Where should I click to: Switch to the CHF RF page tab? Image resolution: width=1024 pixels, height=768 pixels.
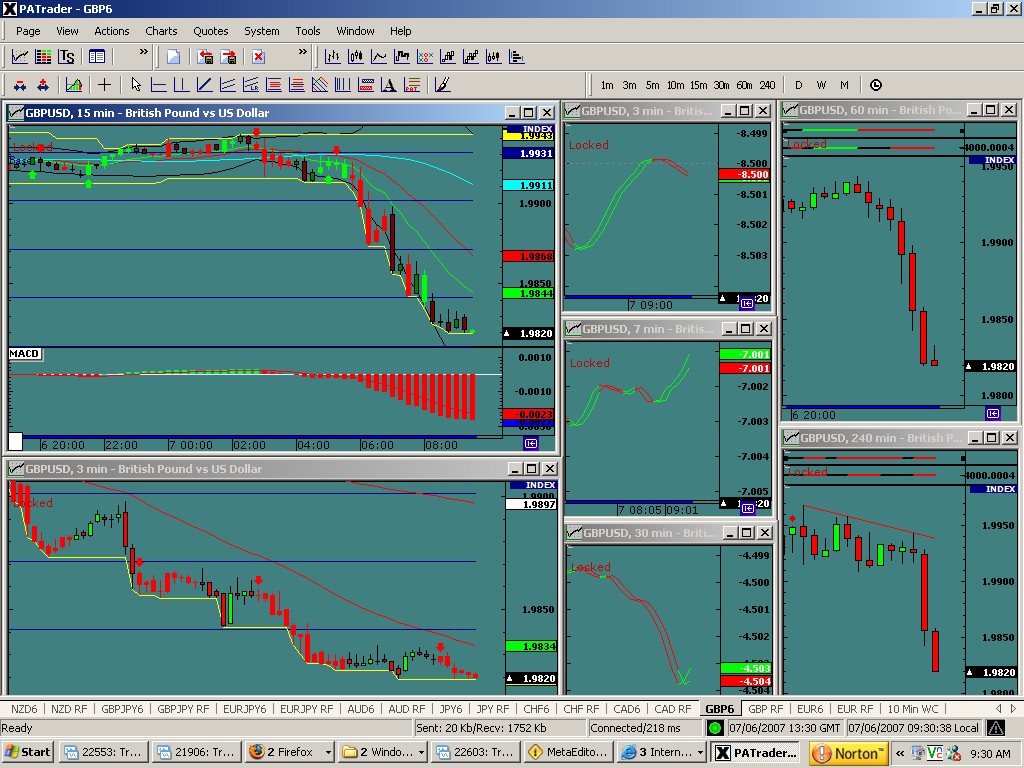(x=581, y=709)
